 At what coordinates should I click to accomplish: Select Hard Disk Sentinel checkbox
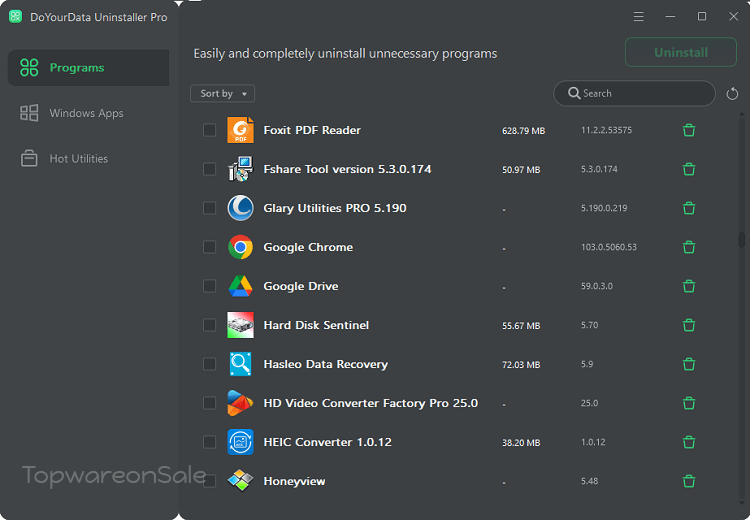click(209, 325)
